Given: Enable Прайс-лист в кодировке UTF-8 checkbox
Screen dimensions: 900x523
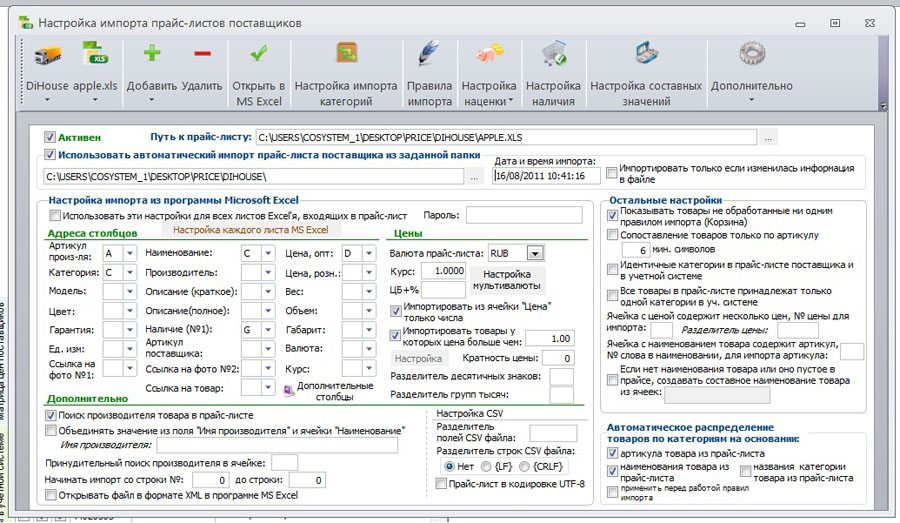Looking at the screenshot, I should pos(441,484).
